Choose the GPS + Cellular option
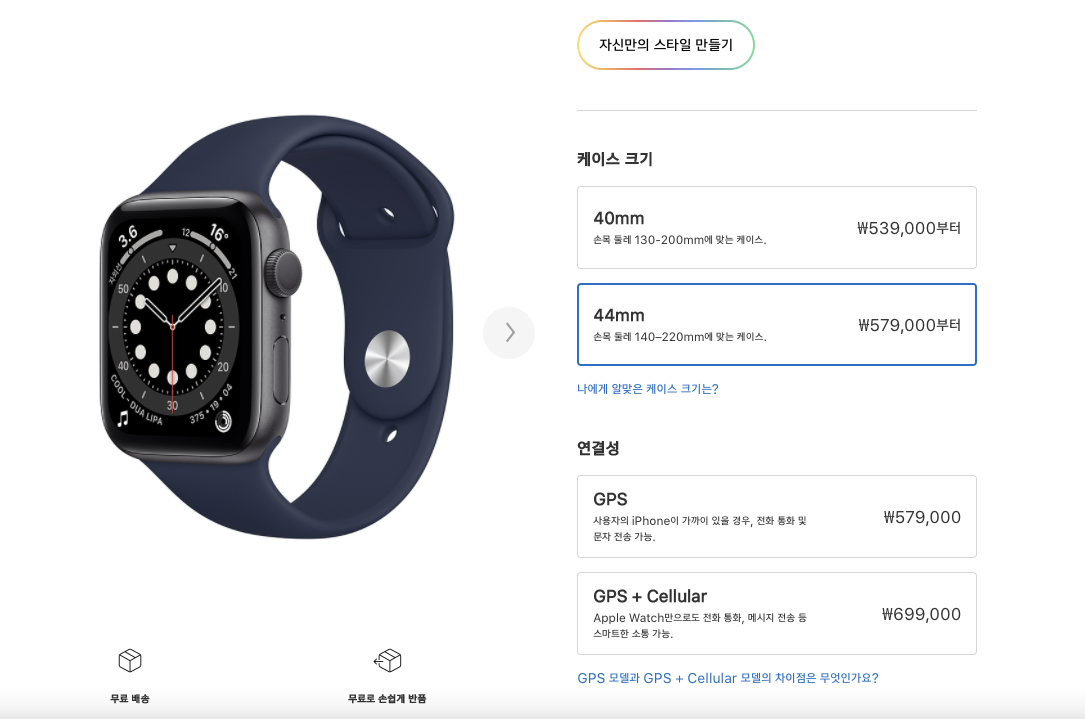Screen dimensions: 1085x719 (776, 613)
